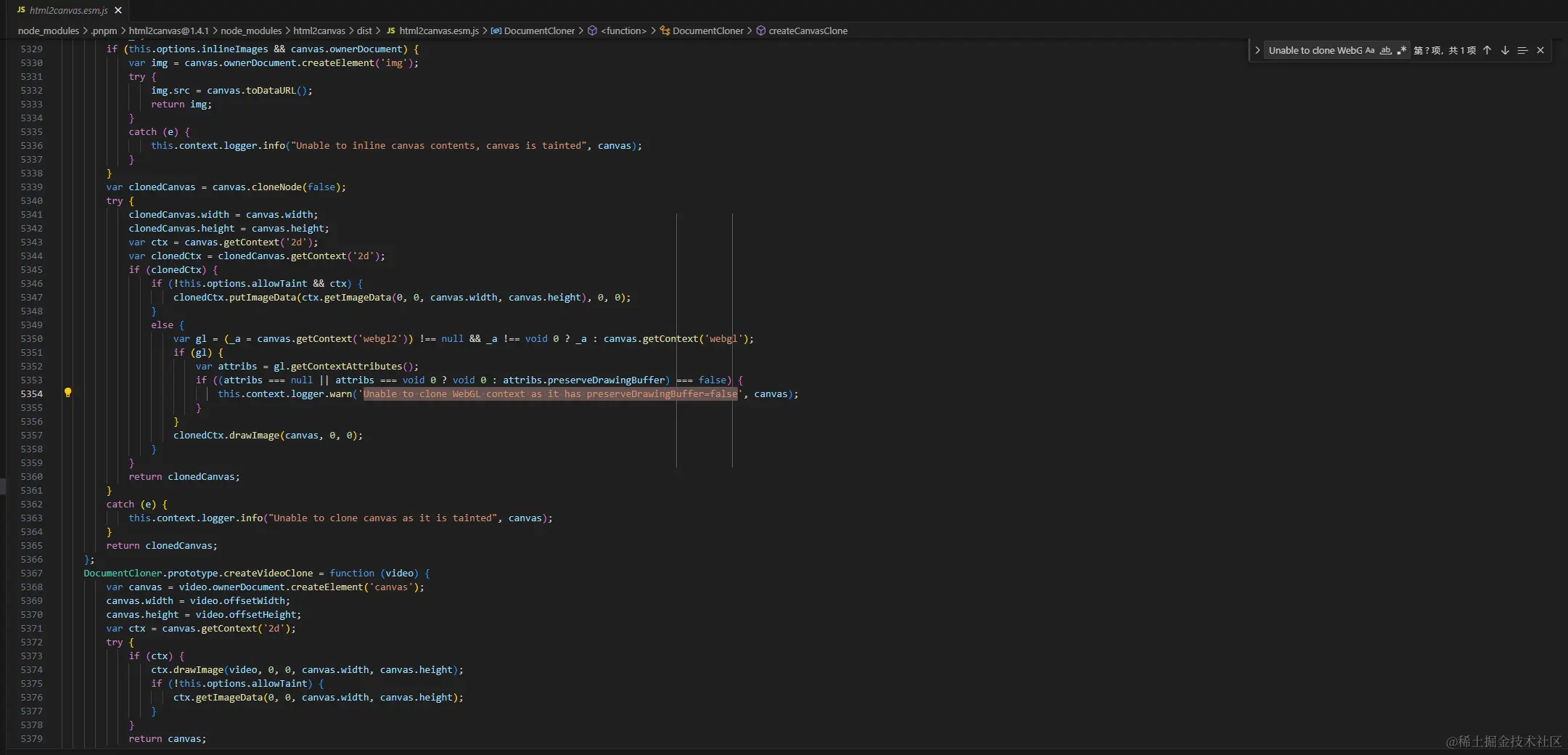Toggle Match Case (Aa) in find box
Screen dimensions: 1568x755
click(x=1370, y=50)
